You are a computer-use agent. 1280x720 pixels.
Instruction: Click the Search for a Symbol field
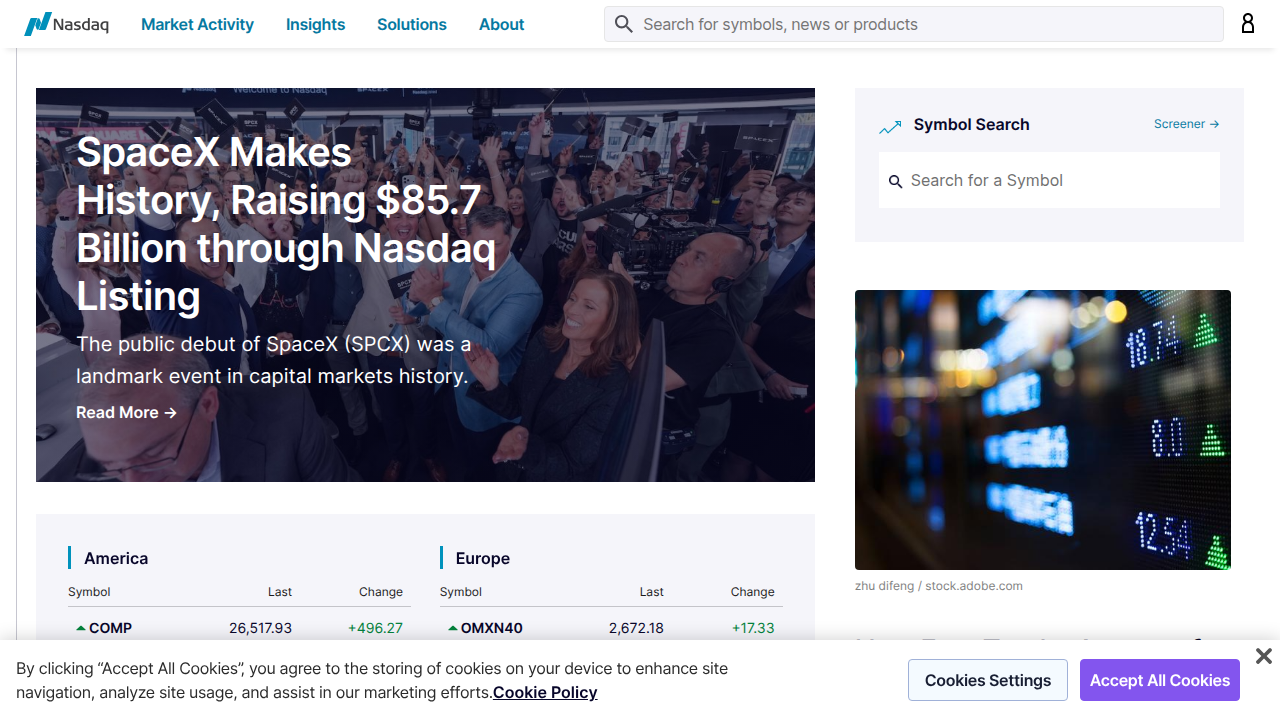[1049, 180]
